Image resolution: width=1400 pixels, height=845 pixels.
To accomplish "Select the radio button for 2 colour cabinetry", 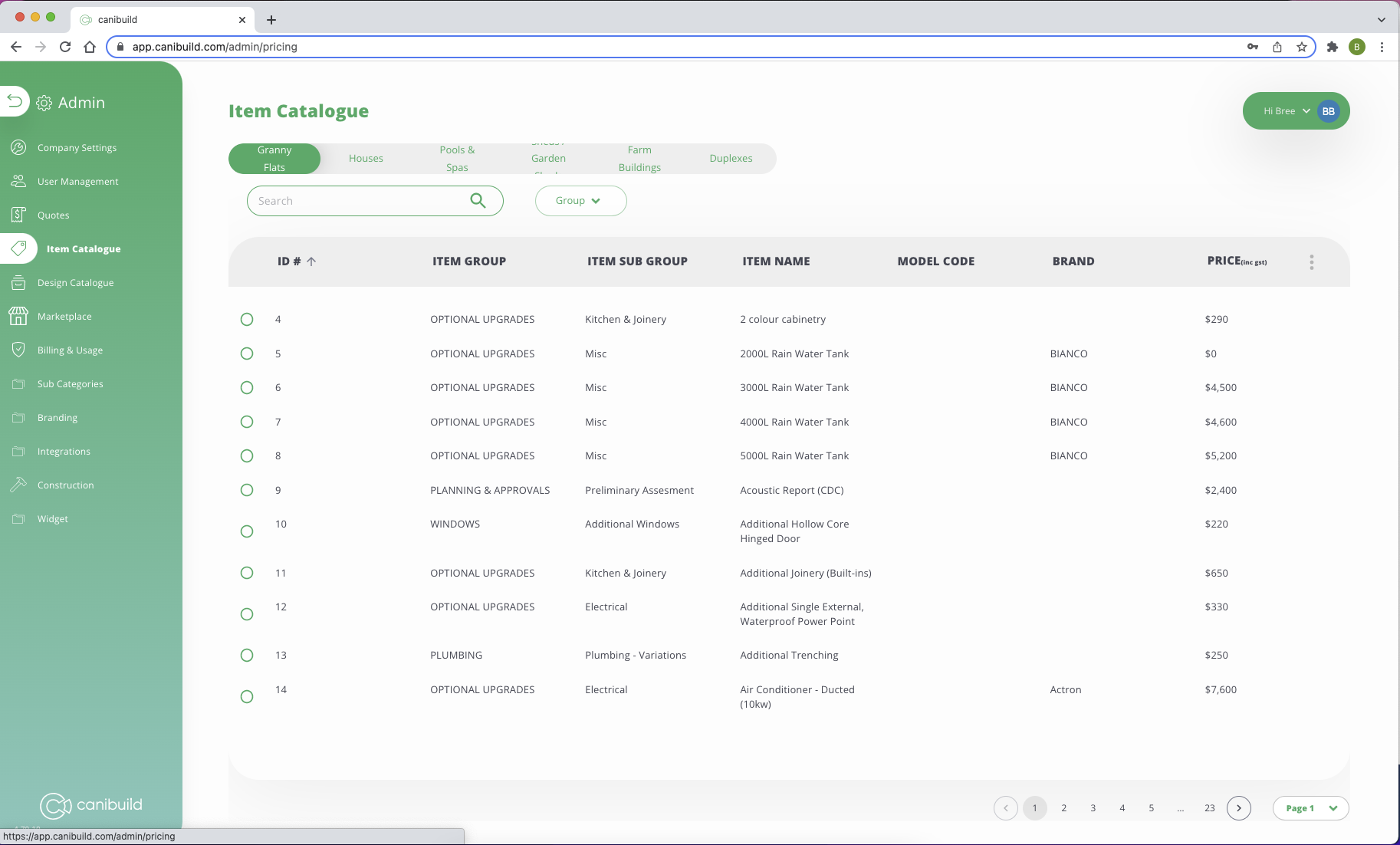I will click(x=246, y=319).
